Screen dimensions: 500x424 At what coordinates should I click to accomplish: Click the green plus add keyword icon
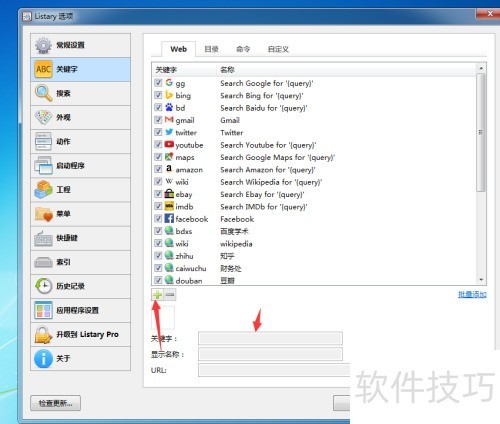157,295
